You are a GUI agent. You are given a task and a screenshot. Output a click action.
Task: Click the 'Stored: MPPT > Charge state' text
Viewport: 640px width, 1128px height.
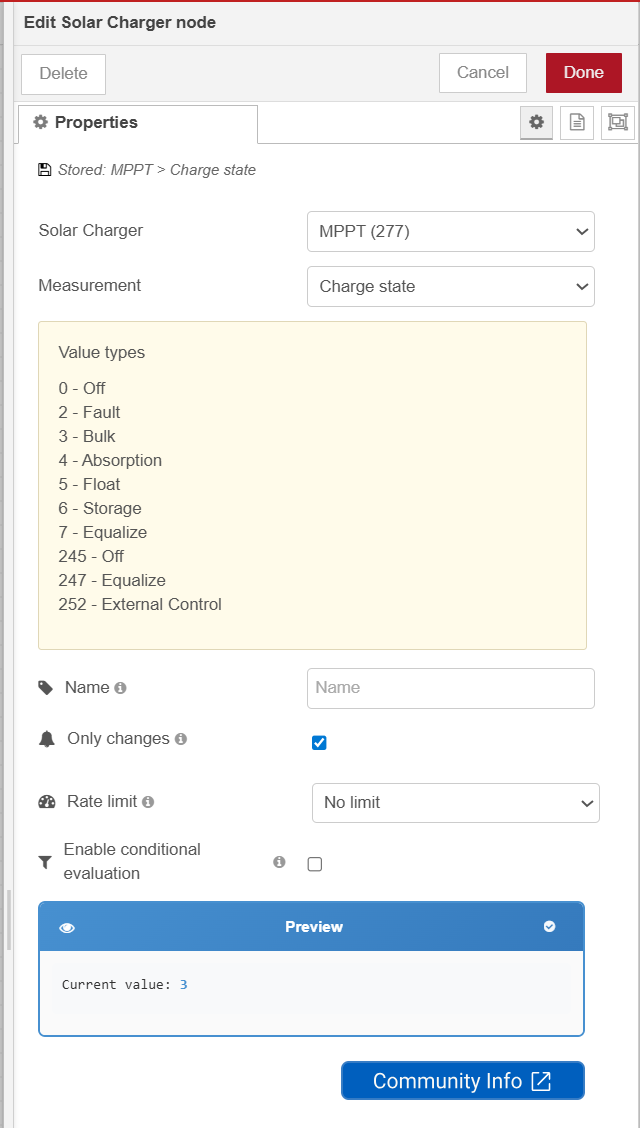coord(157,170)
